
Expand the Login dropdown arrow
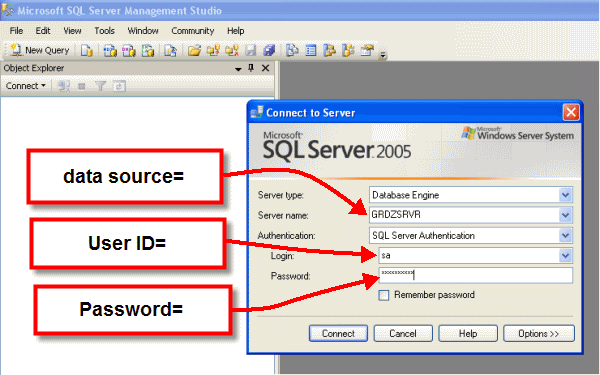(x=565, y=255)
